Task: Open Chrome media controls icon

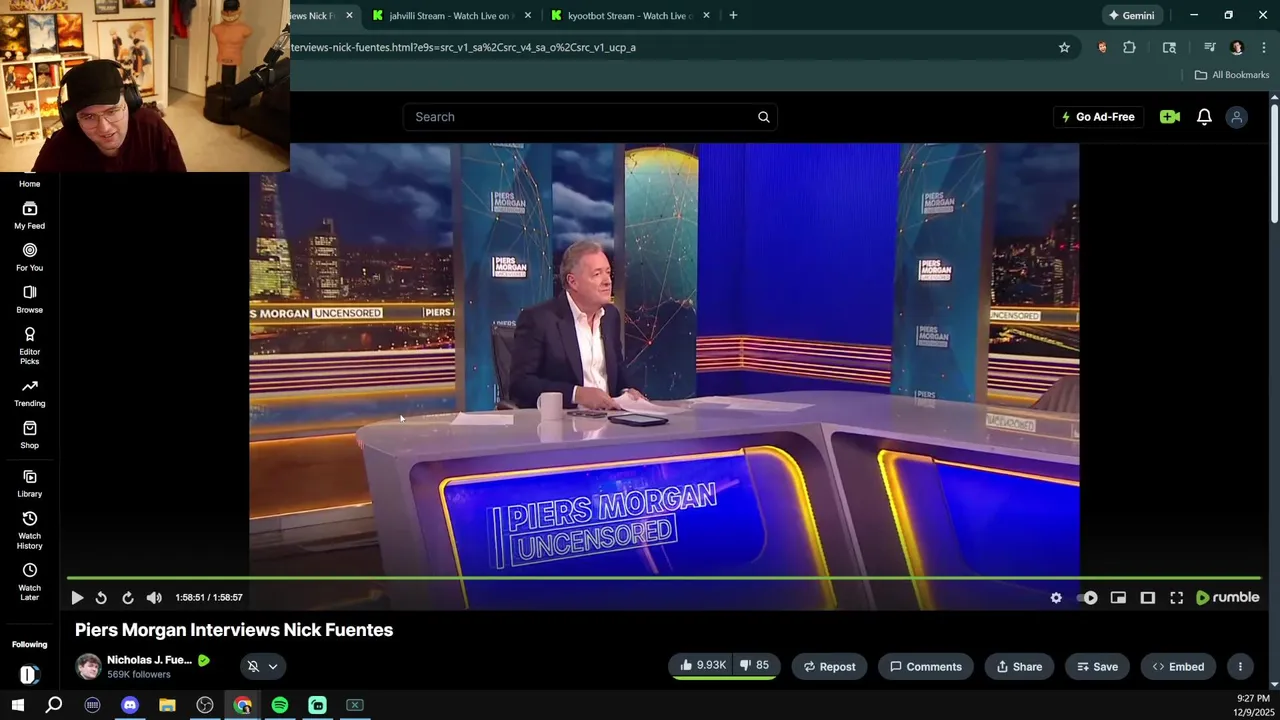Action: click(x=1209, y=47)
